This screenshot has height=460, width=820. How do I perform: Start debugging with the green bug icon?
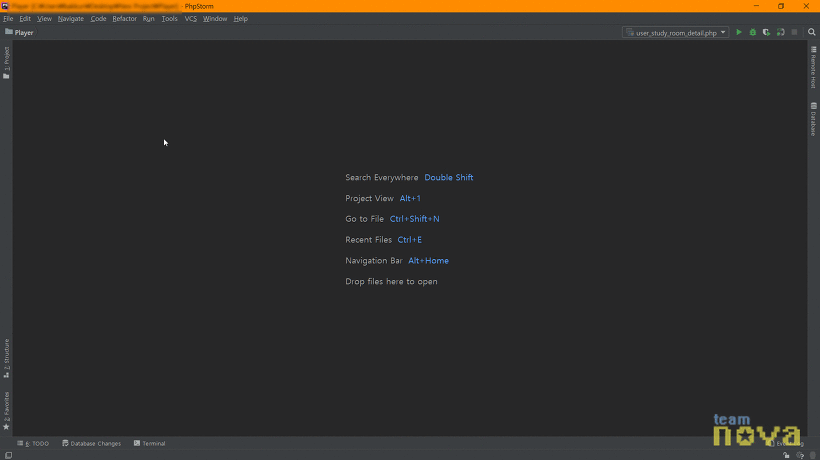(x=753, y=32)
